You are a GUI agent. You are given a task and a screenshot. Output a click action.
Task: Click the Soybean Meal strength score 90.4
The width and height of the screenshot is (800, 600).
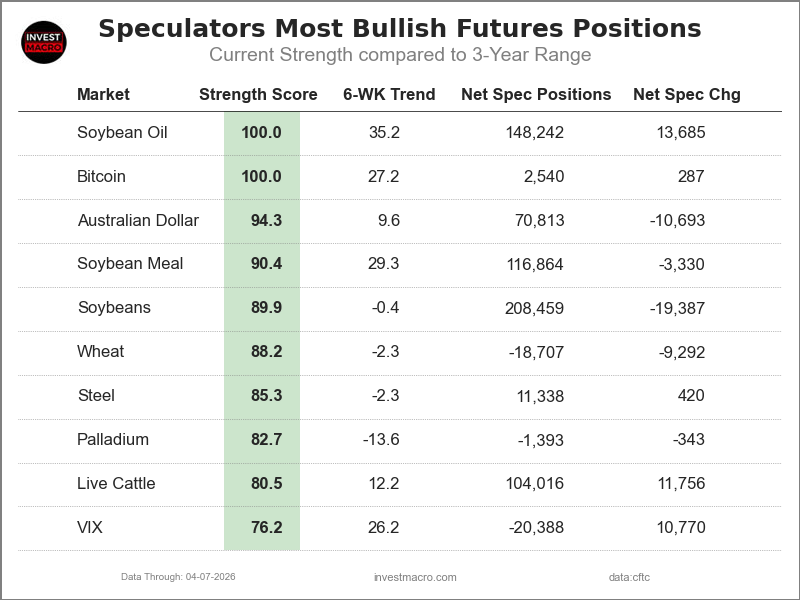[266, 264]
